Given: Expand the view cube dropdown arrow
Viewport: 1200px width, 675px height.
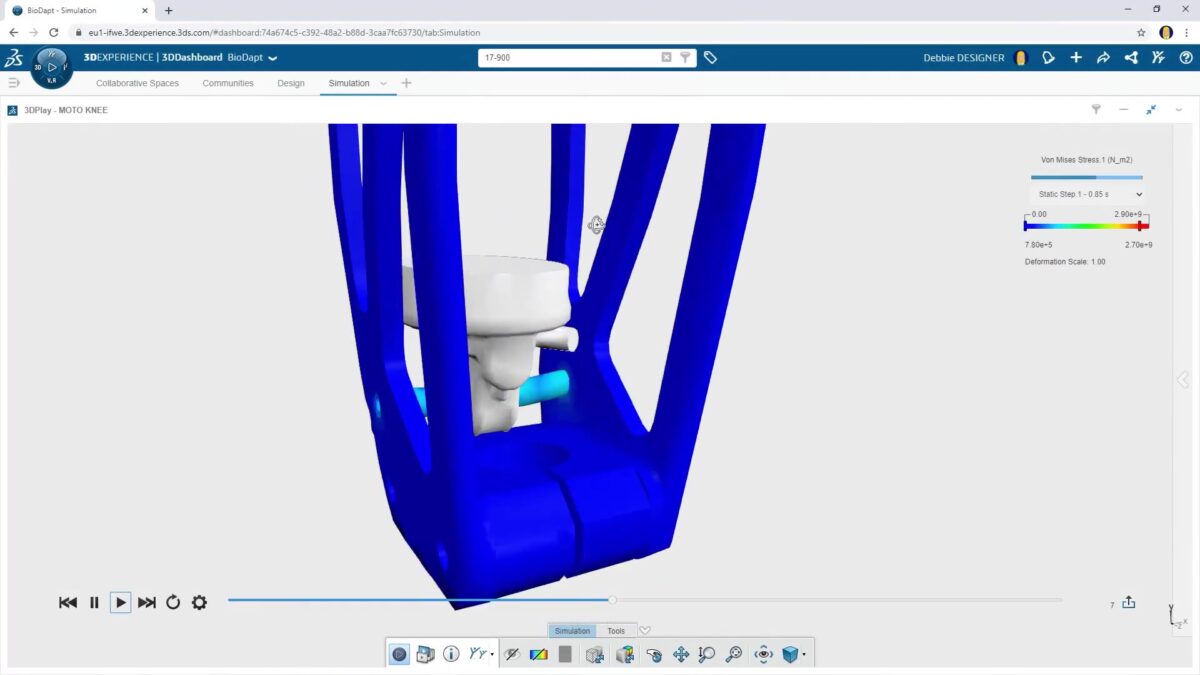Looking at the screenshot, I should 804,655.
